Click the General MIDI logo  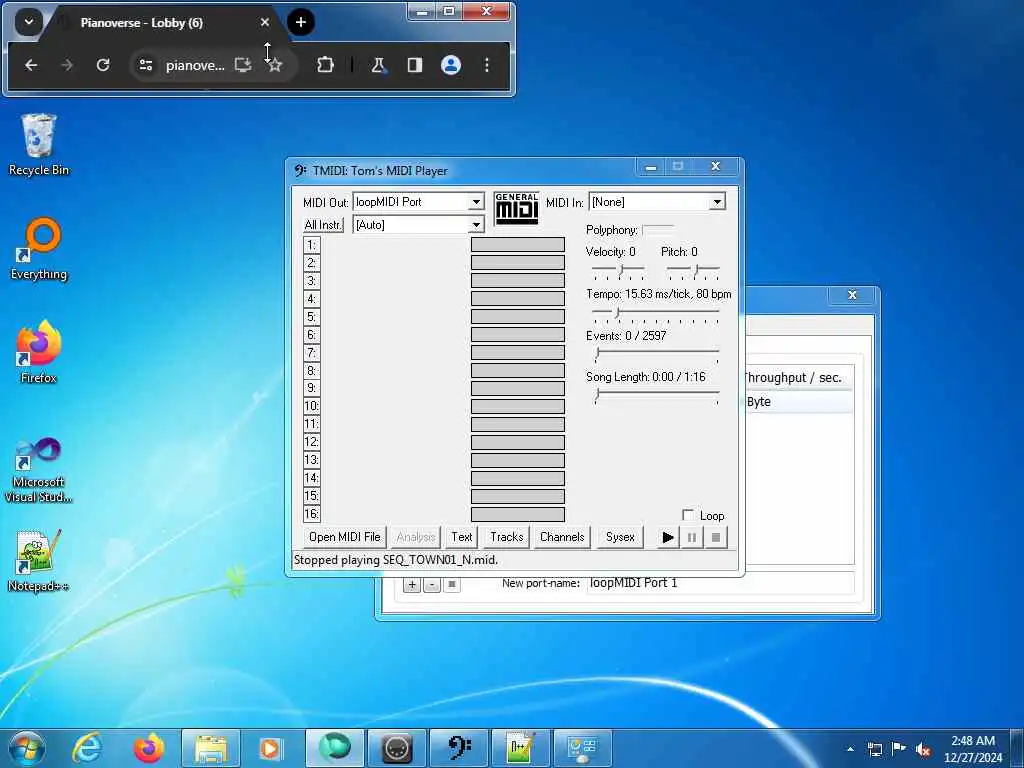pyautogui.click(x=517, y=208)
